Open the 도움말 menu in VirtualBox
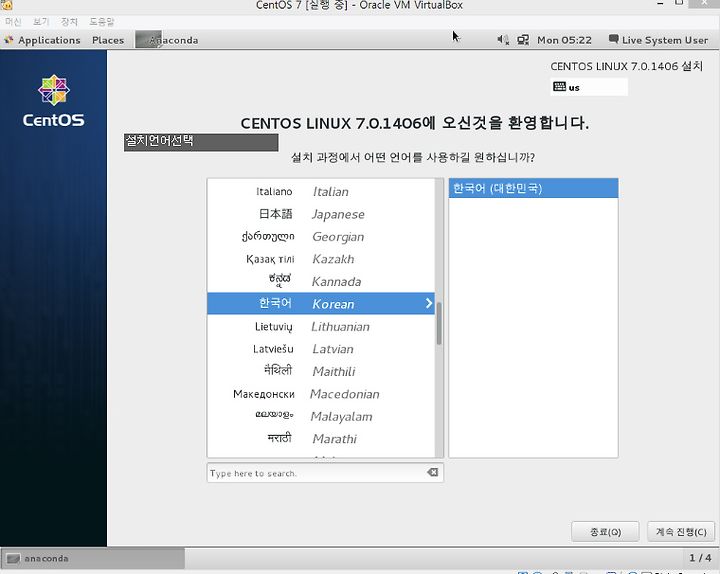Image resolution: width=720 pixels, height=574 pixels. coord(101,22)
